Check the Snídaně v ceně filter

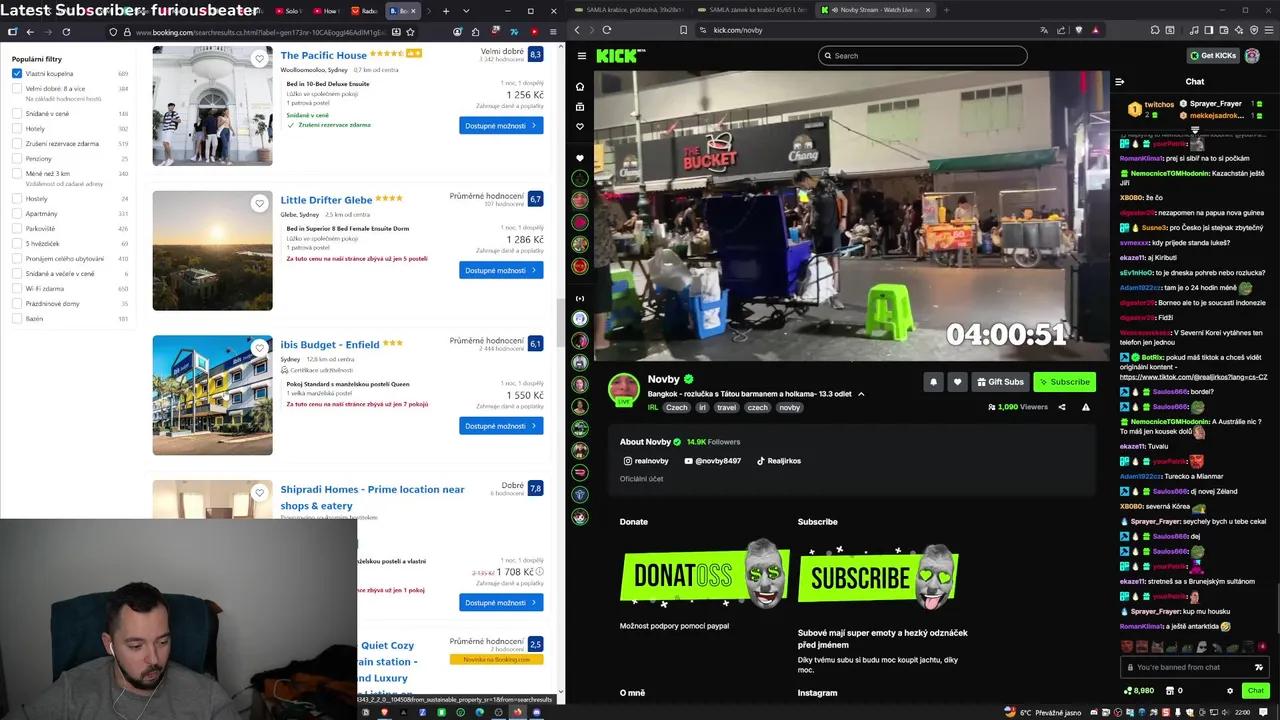(x=17, y=114)
